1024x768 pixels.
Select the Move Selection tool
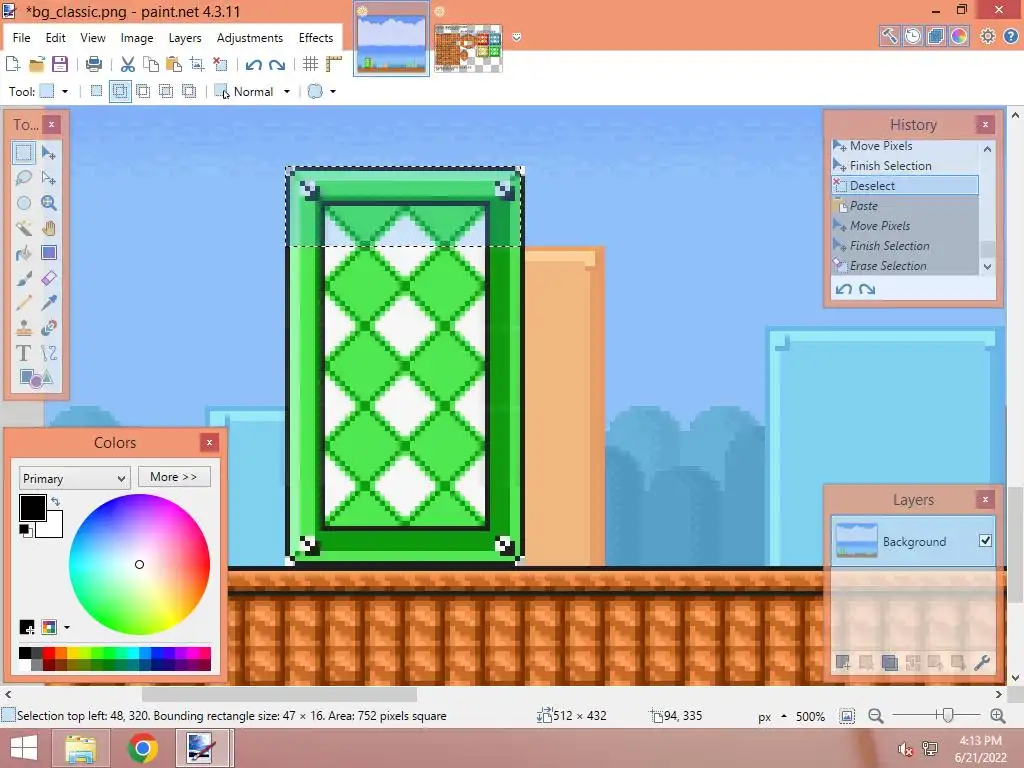coord(49,178)
